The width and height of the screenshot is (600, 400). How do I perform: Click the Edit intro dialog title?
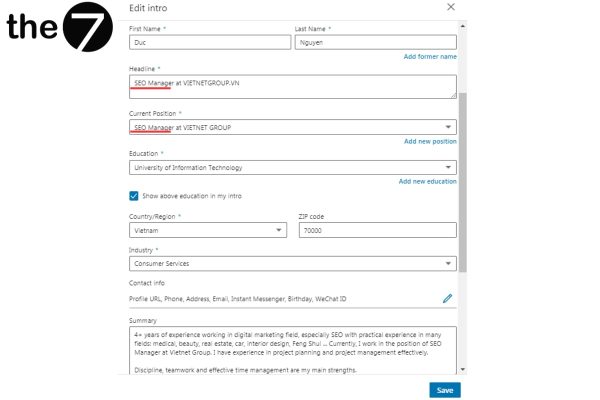148,8
